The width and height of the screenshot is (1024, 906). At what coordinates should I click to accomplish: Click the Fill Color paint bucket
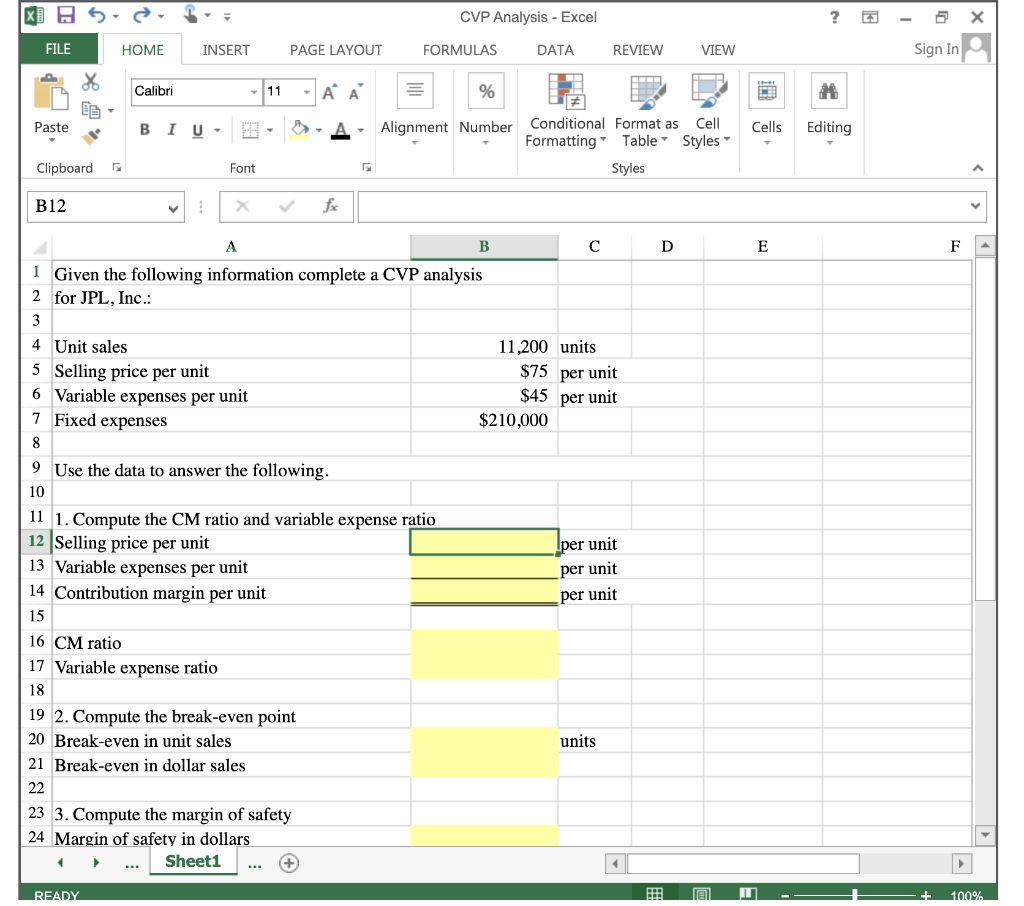click(x=300, y=129)
